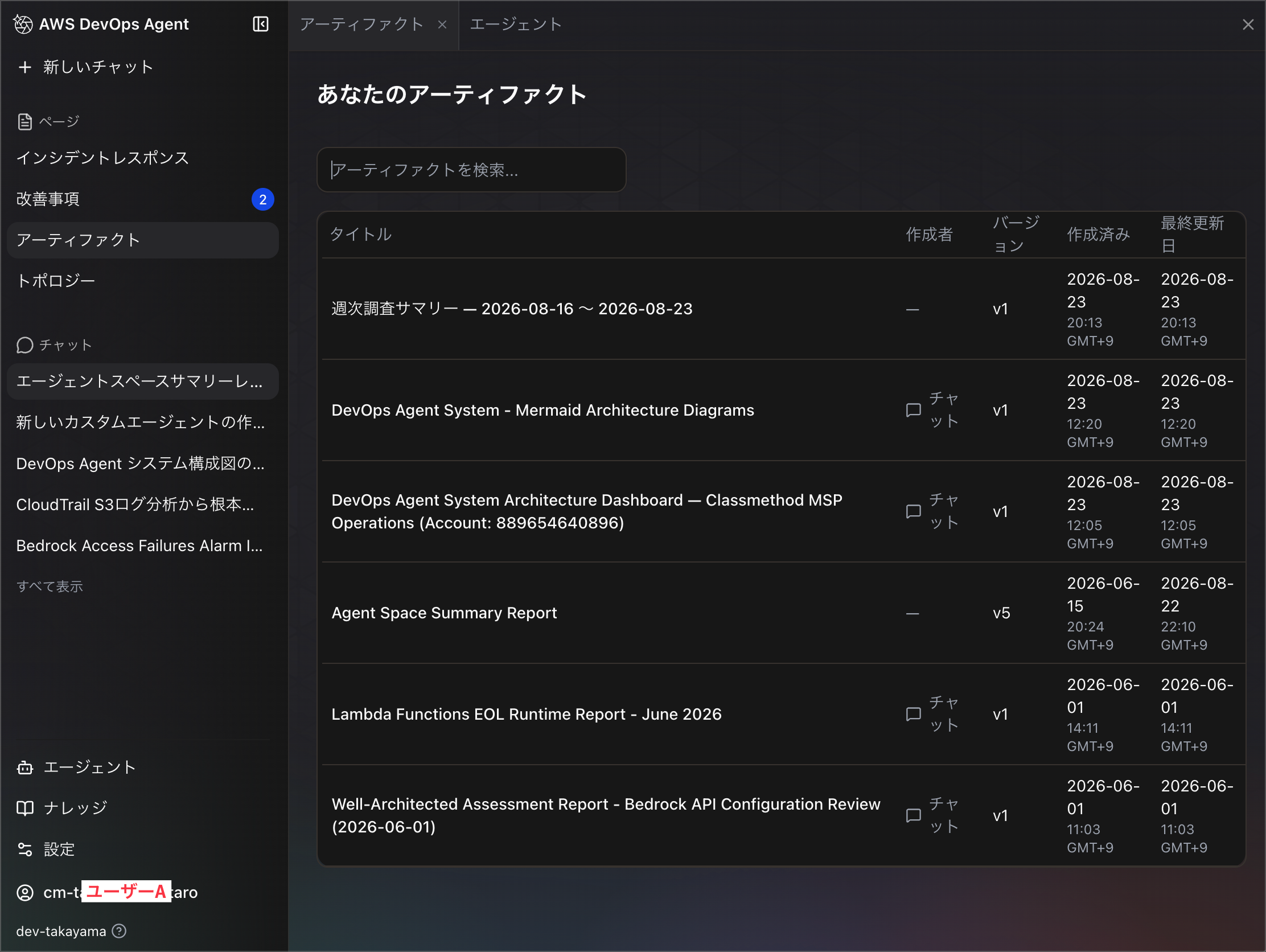Click the あなたのアーティファクト heading

coord(452,95)
